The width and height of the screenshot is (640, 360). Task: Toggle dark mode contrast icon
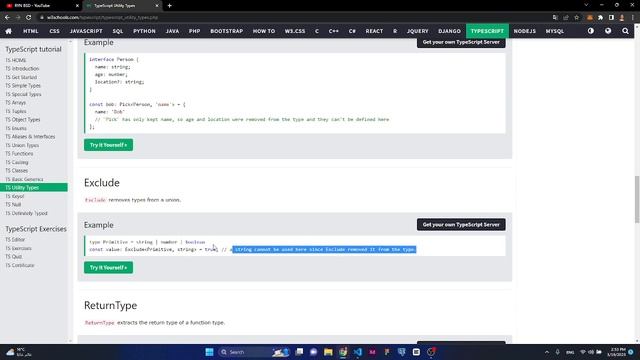[591, 31]
